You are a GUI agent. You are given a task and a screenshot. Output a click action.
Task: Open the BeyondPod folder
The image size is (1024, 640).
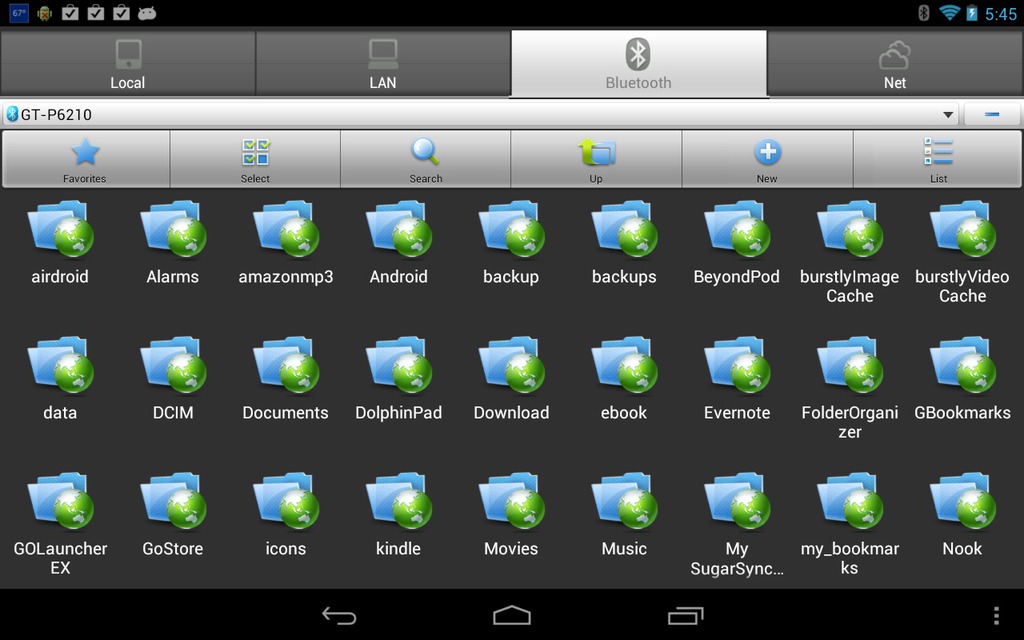(x=737, y=242)
